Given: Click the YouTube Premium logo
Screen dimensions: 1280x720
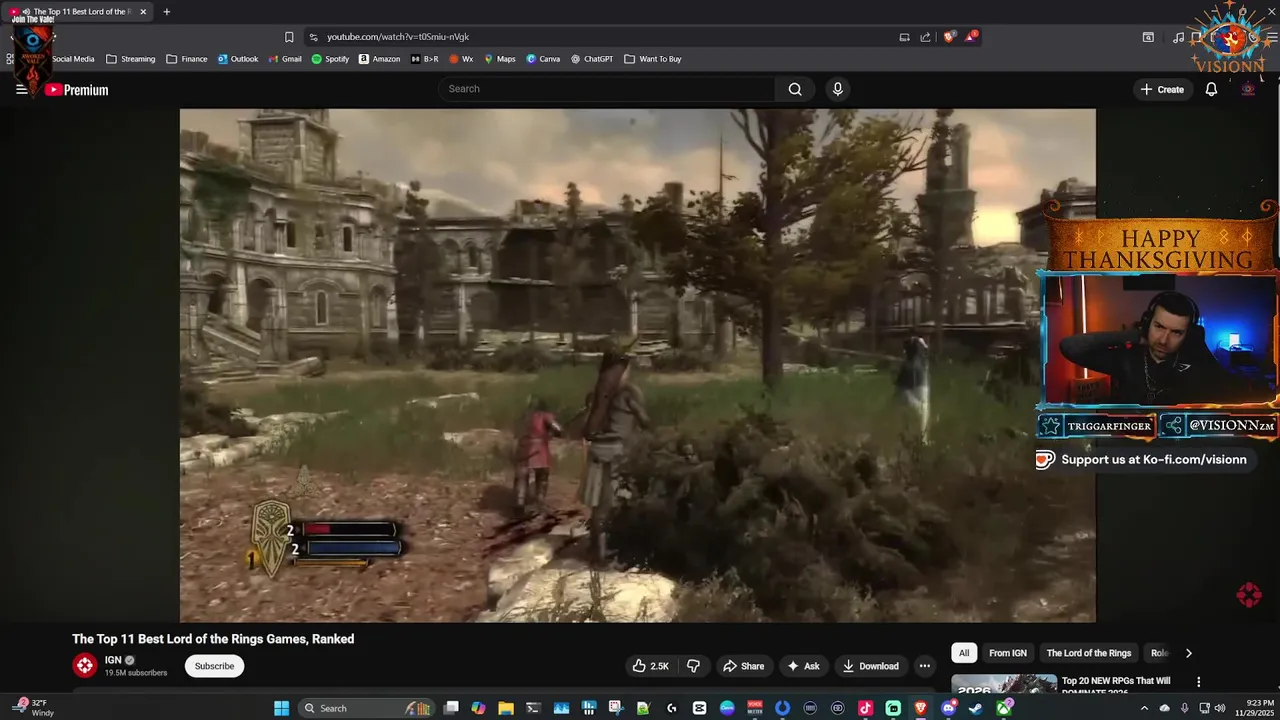Looking at the screenshot, I should tap(76, 90).
